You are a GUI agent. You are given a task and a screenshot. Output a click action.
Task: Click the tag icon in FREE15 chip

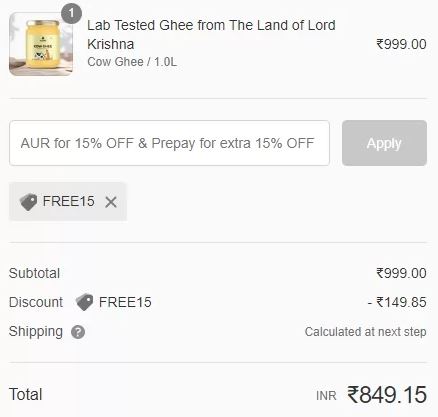pos(28,202)
